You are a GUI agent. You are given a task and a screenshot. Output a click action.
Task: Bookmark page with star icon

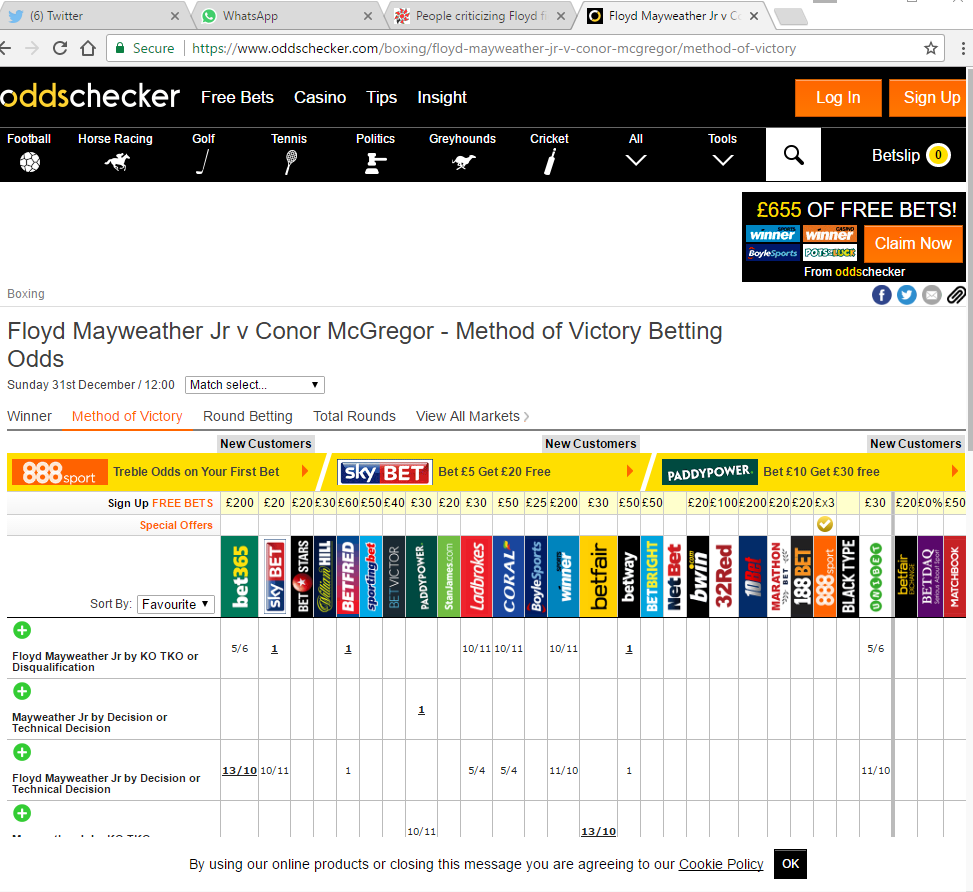tap(930, 48)
